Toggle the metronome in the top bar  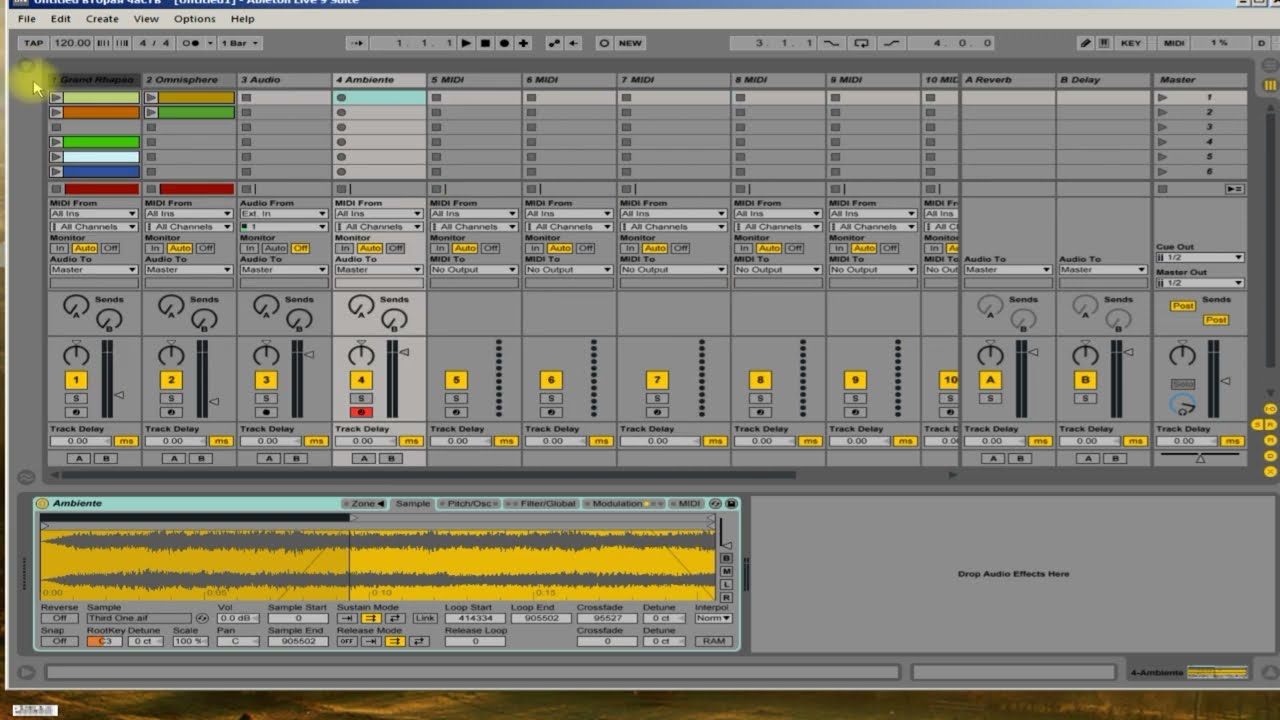192,43
